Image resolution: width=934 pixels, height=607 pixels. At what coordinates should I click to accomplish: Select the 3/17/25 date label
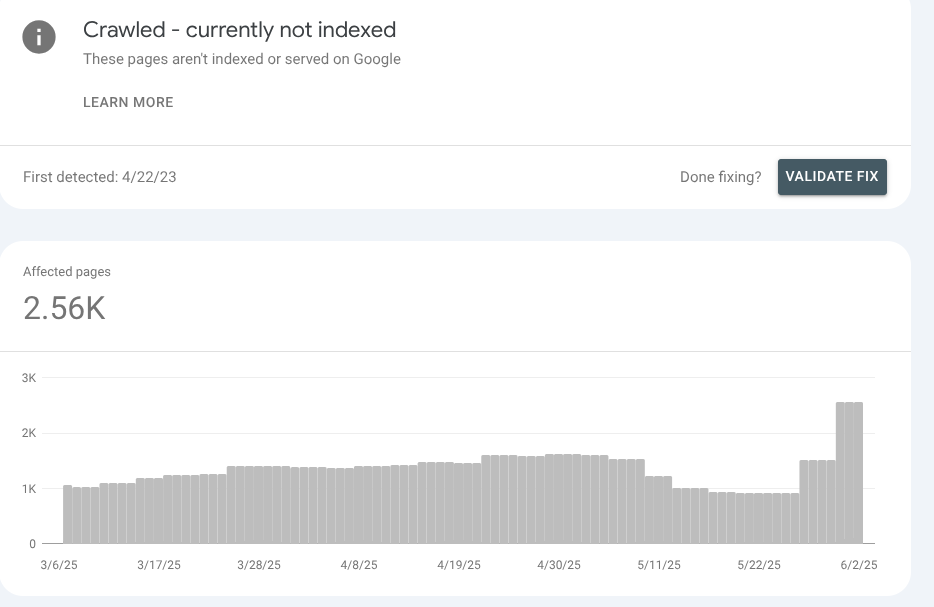[159, 565]
